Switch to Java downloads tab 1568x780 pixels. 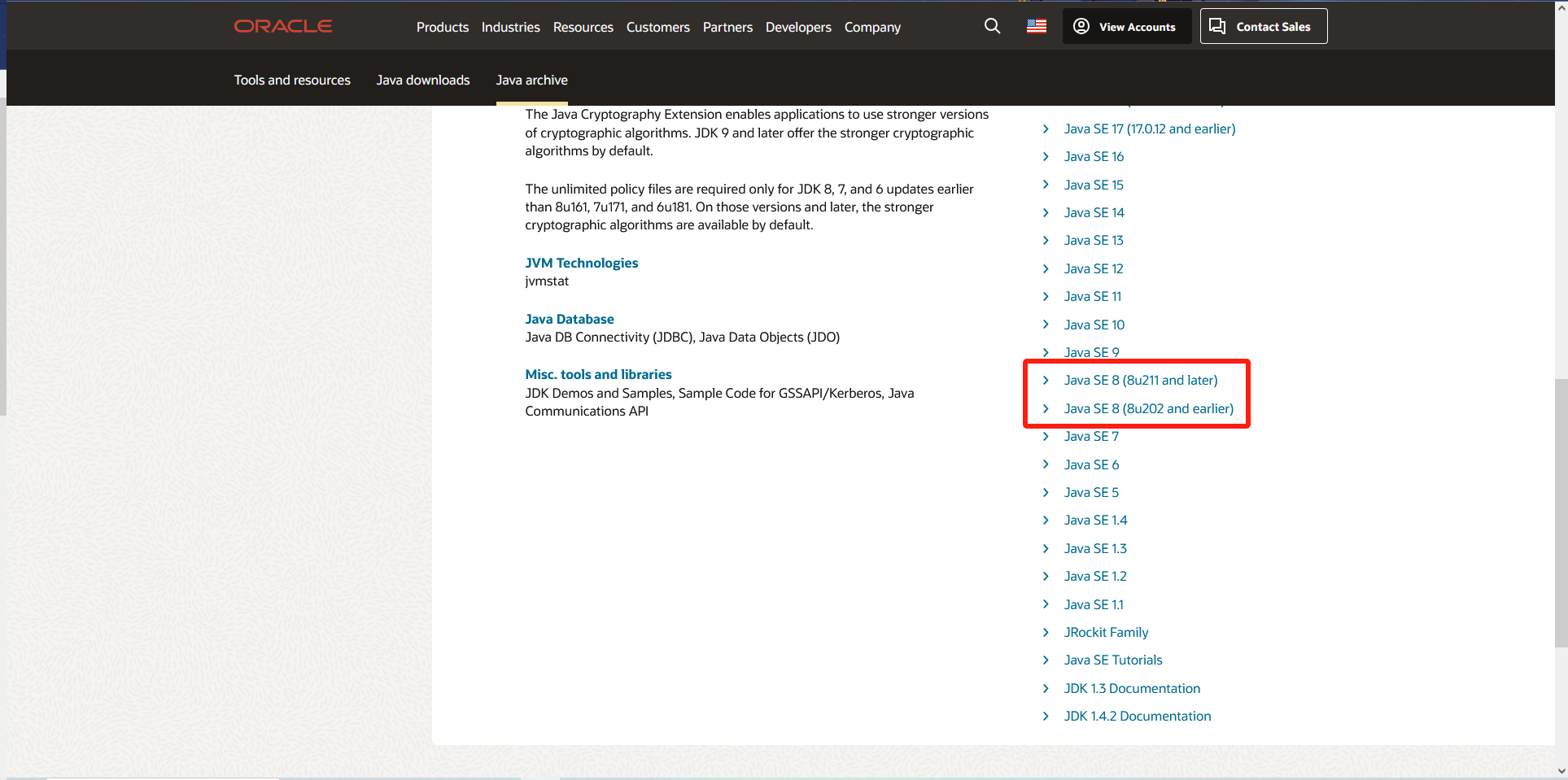423,80
